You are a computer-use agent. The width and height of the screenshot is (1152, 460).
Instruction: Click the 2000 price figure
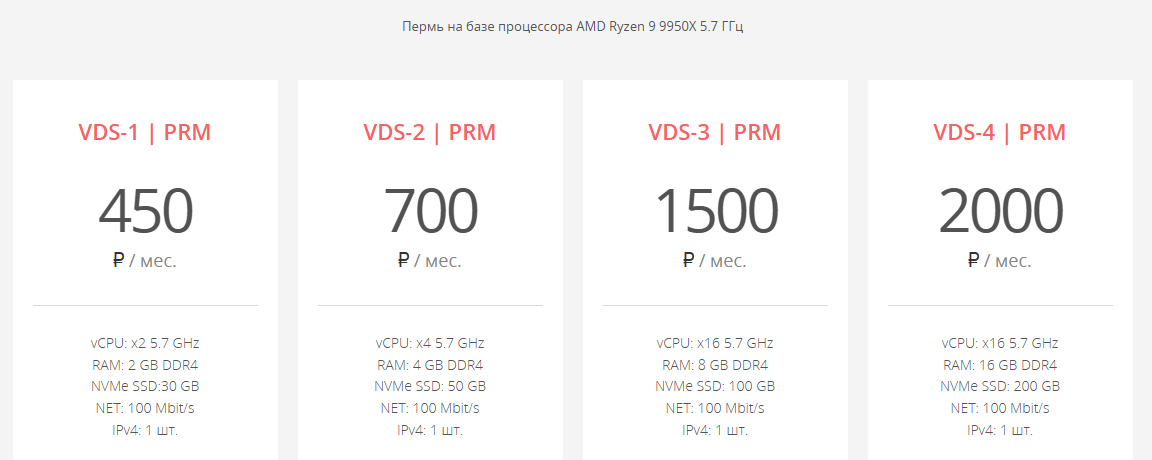1001,211
